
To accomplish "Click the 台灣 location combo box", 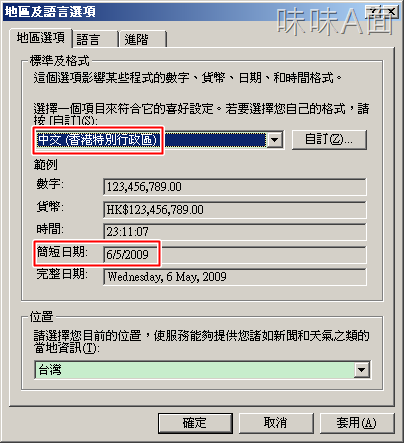I will click(x=203, y=370).
